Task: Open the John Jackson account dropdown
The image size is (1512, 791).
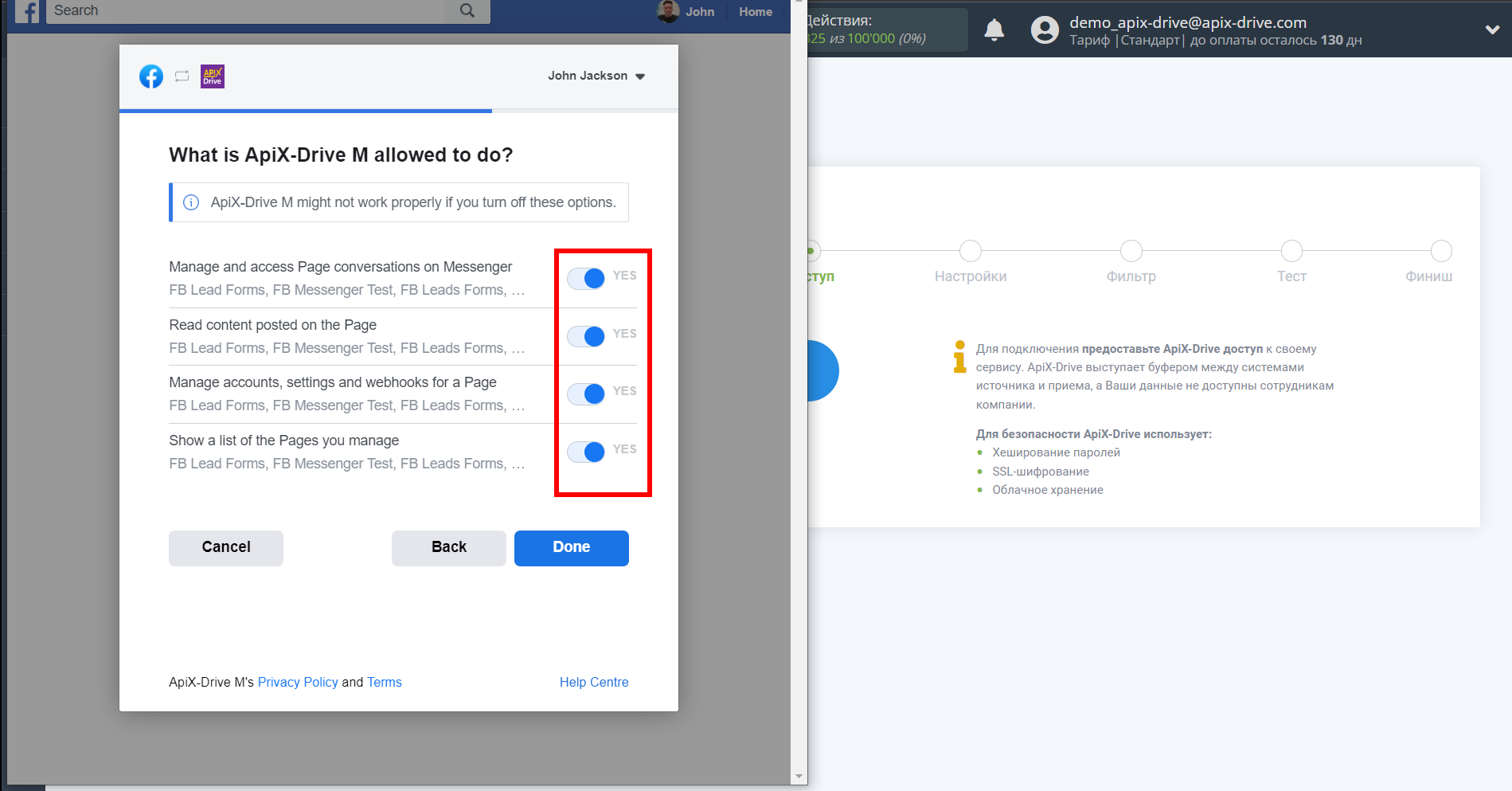Action: tap(596, 76)
